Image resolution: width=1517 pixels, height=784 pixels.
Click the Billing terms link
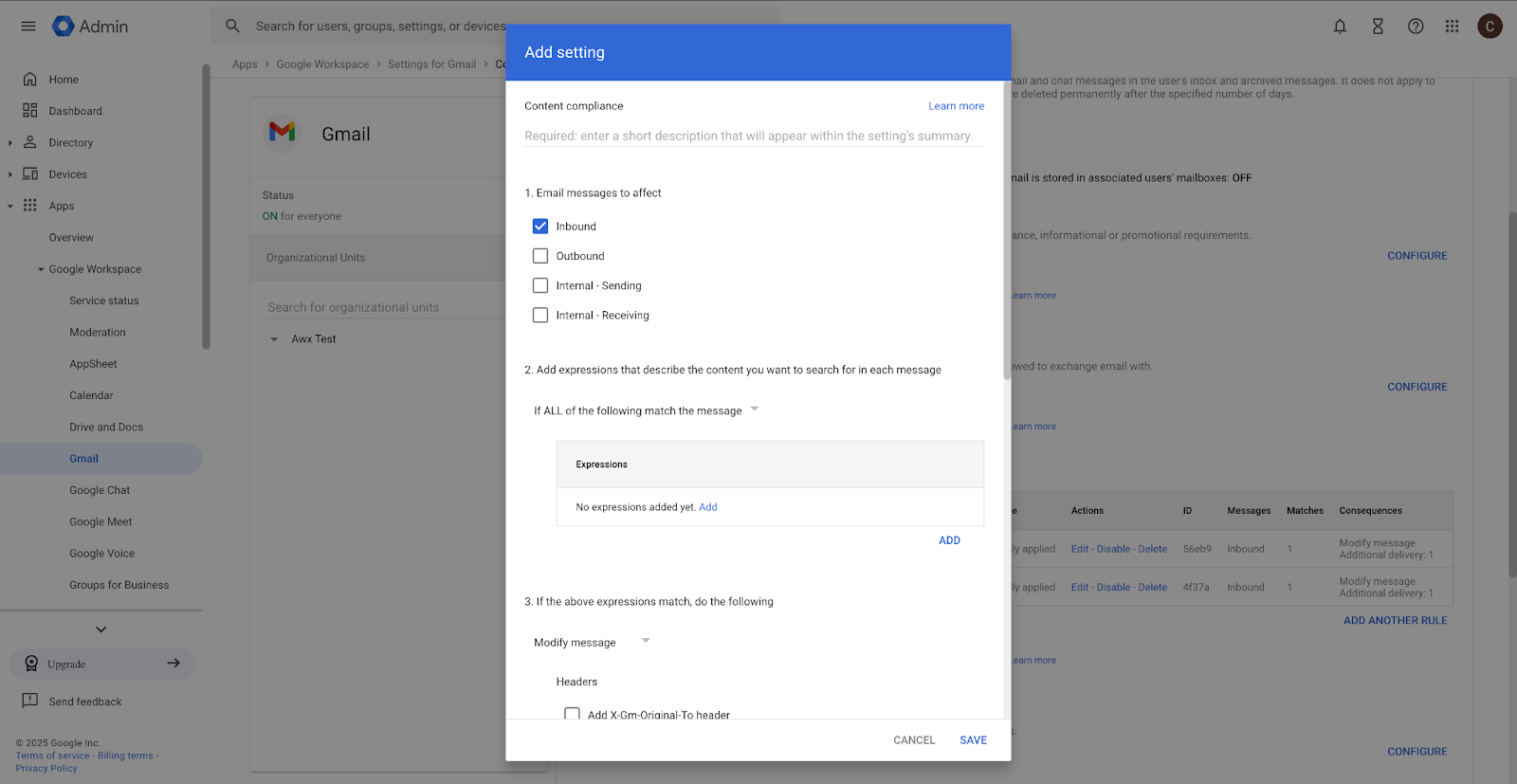(125, 756)
